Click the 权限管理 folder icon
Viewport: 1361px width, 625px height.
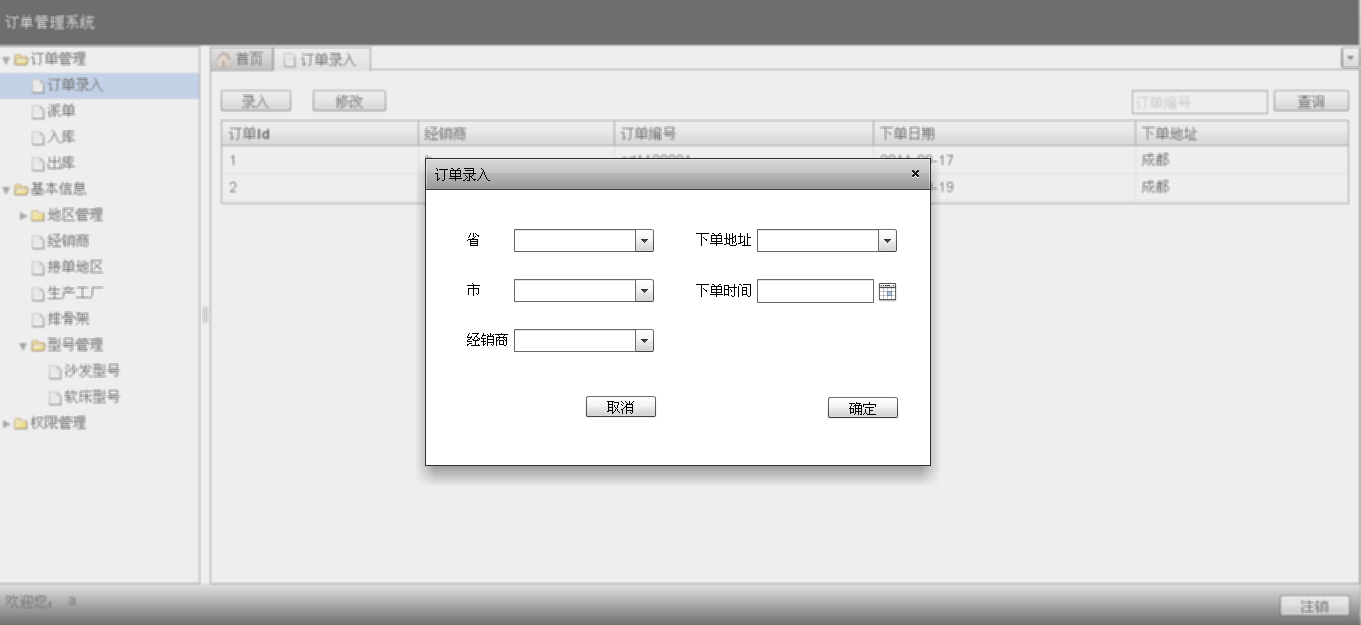[x=21, y=424]
